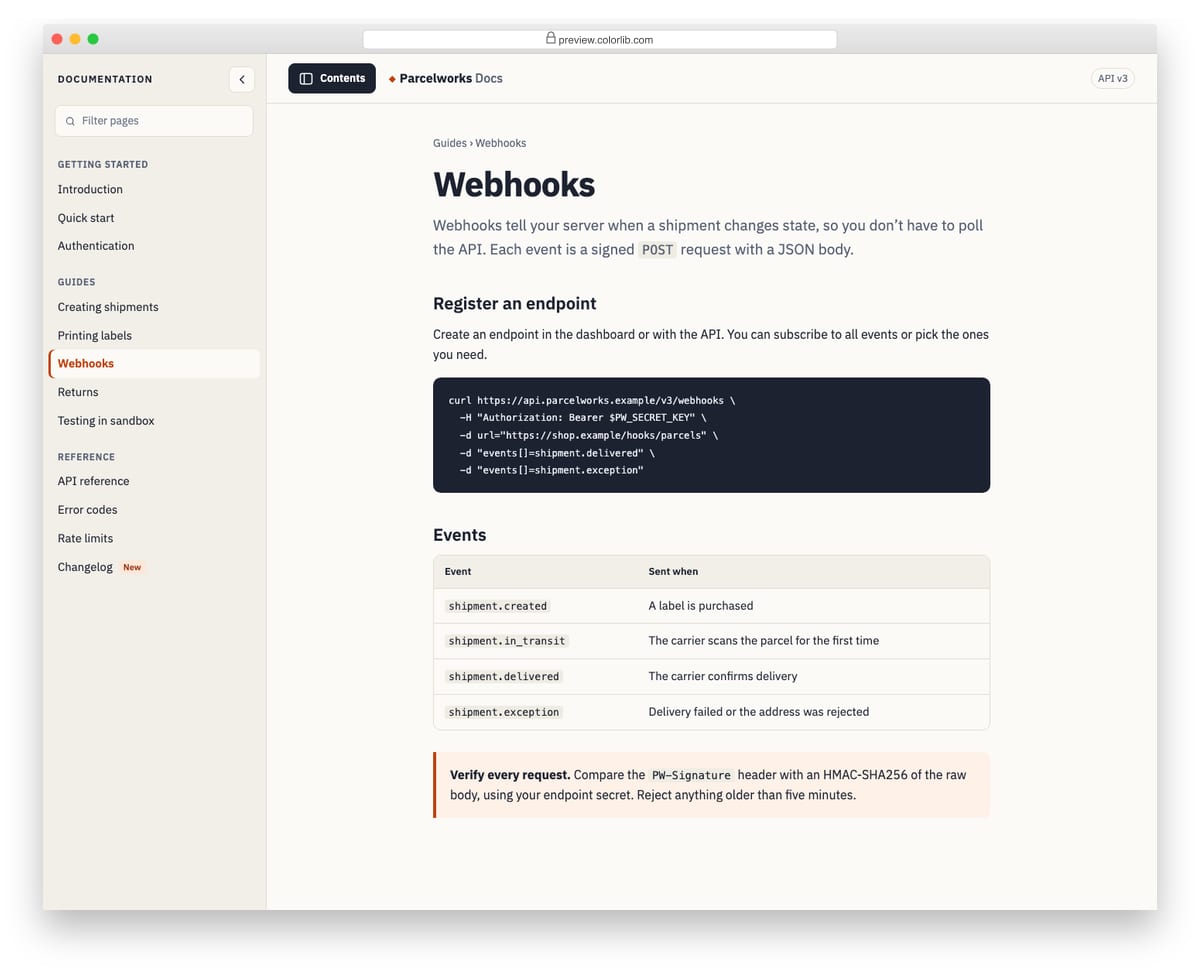Select the Webhooks sidebar item

(x=154, y=364)
